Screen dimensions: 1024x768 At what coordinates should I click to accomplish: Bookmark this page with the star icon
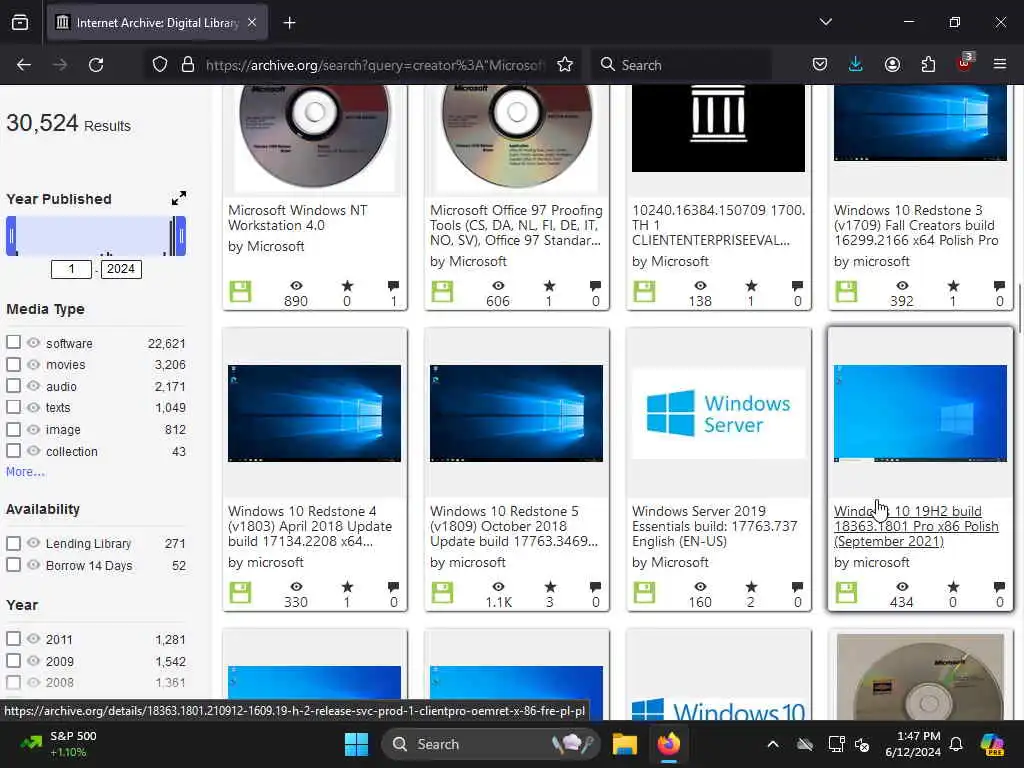565,65
